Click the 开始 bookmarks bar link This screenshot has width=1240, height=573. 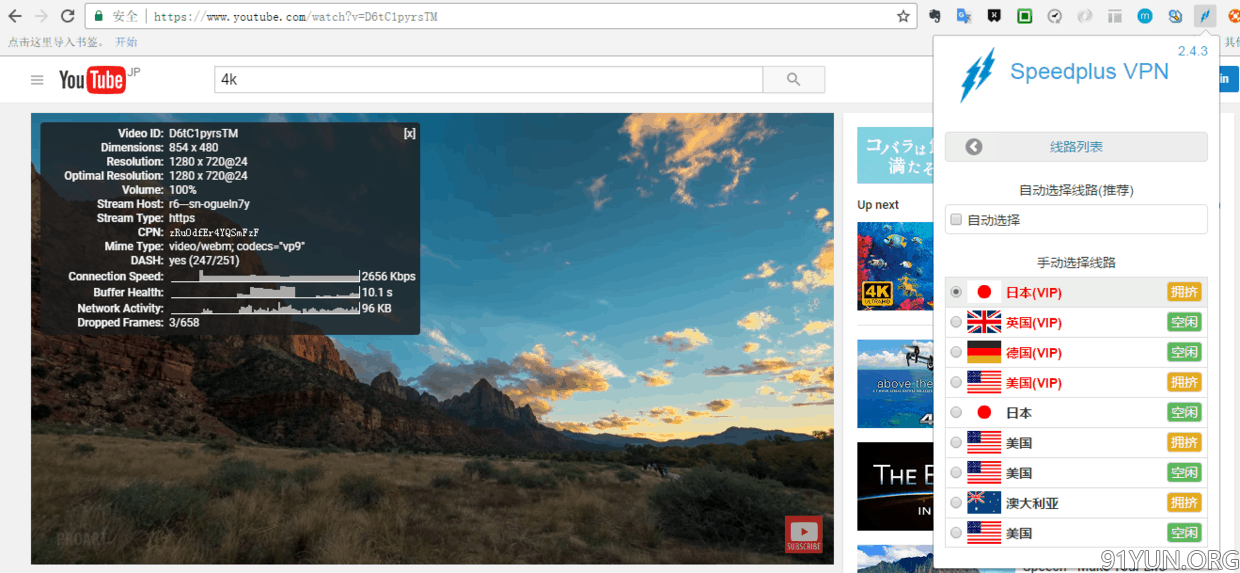tap(126, 42)
